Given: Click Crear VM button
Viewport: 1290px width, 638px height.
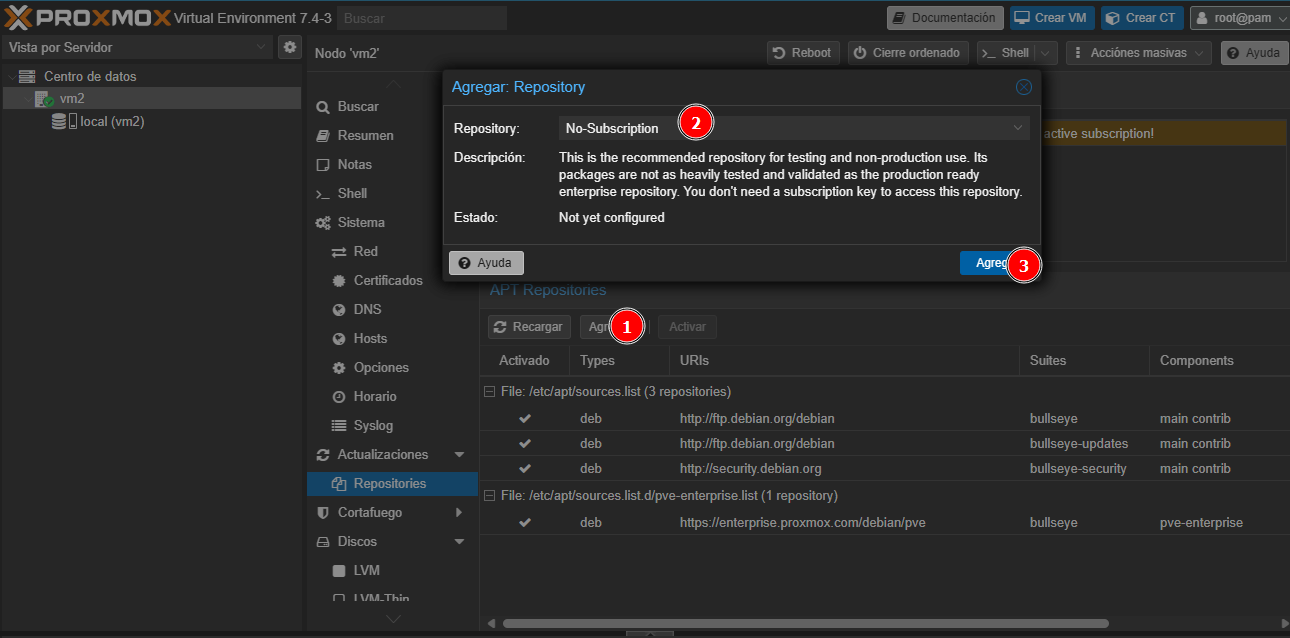Looking at the screenshot, I should [1052, 18].
